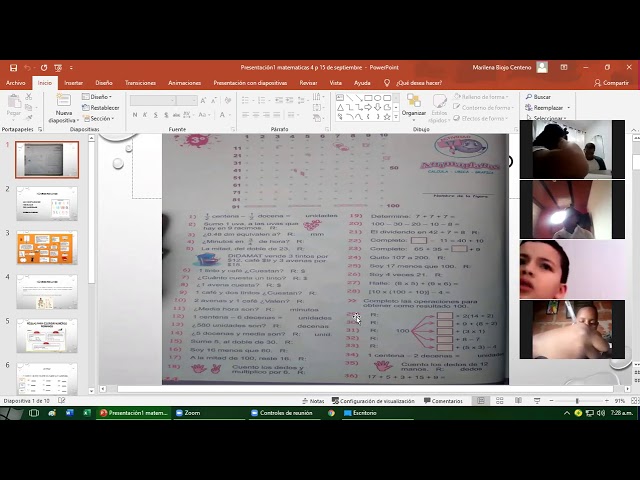Show hidden system tray icons chevron
The width and height of the screenshot is (640, 480).
567,413
